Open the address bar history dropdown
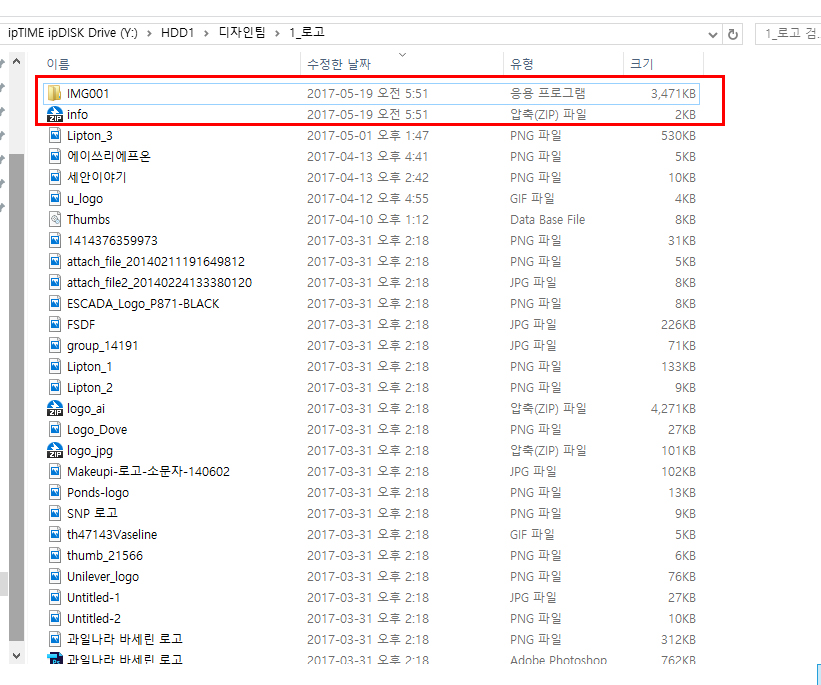The image size is (821, 685). coord(713,35)
